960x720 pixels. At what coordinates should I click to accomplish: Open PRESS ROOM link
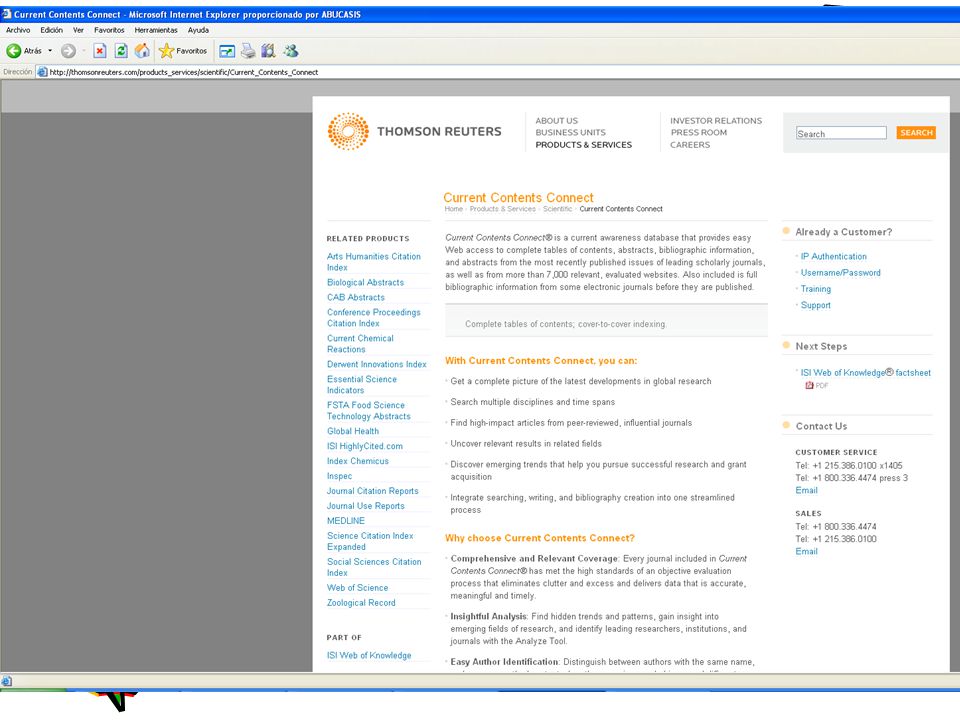point(699,133)
